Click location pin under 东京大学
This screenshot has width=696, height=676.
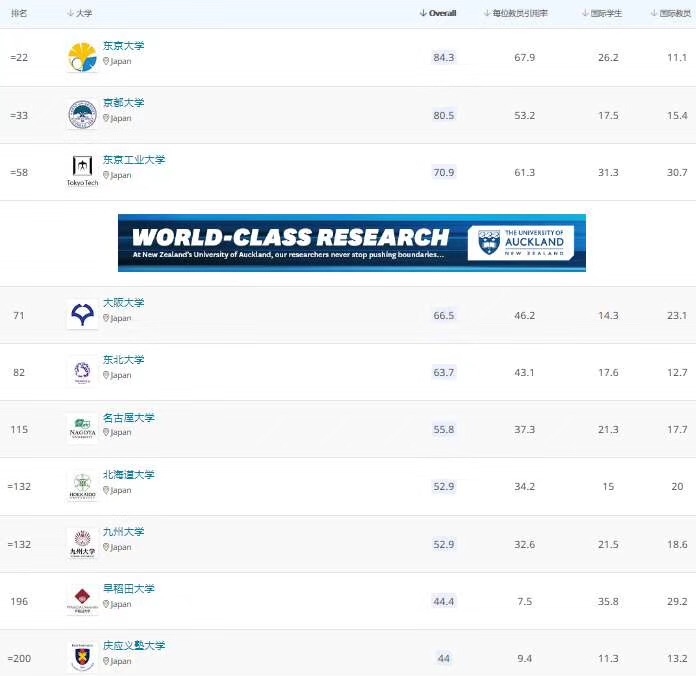click(x=106, y=61)
